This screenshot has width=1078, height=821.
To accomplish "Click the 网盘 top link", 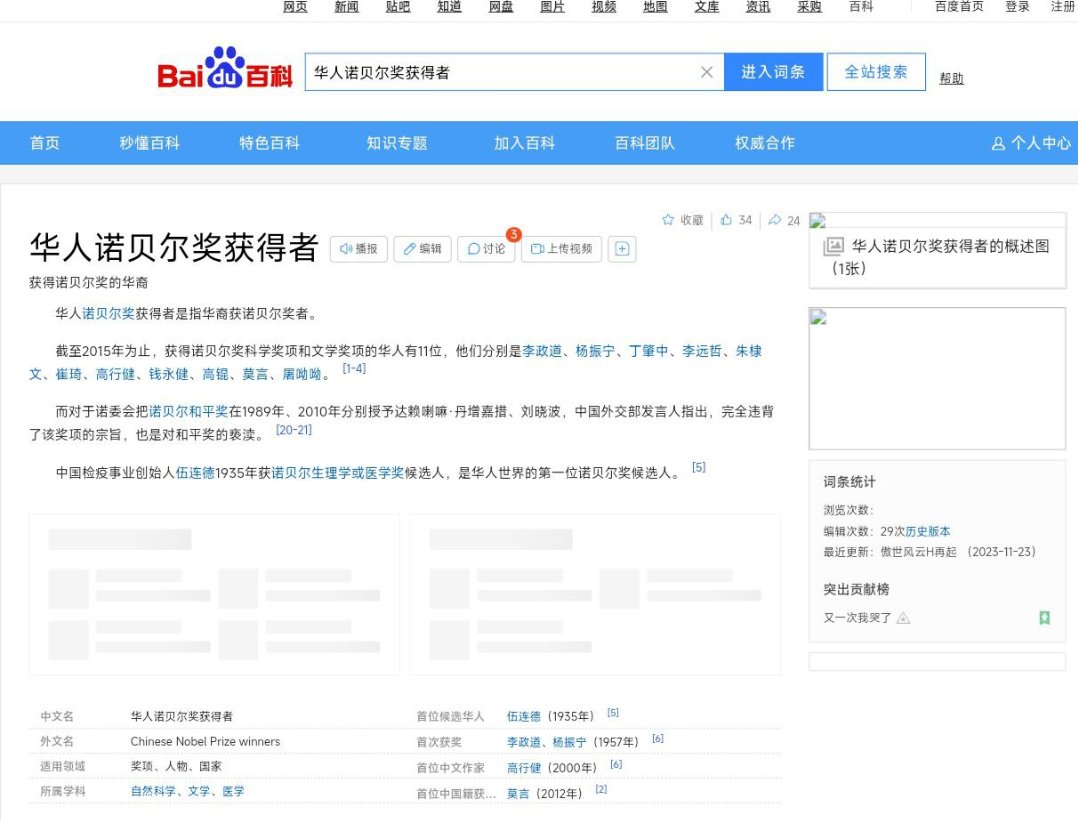I will pyautogui.click(x=501, y=6).
